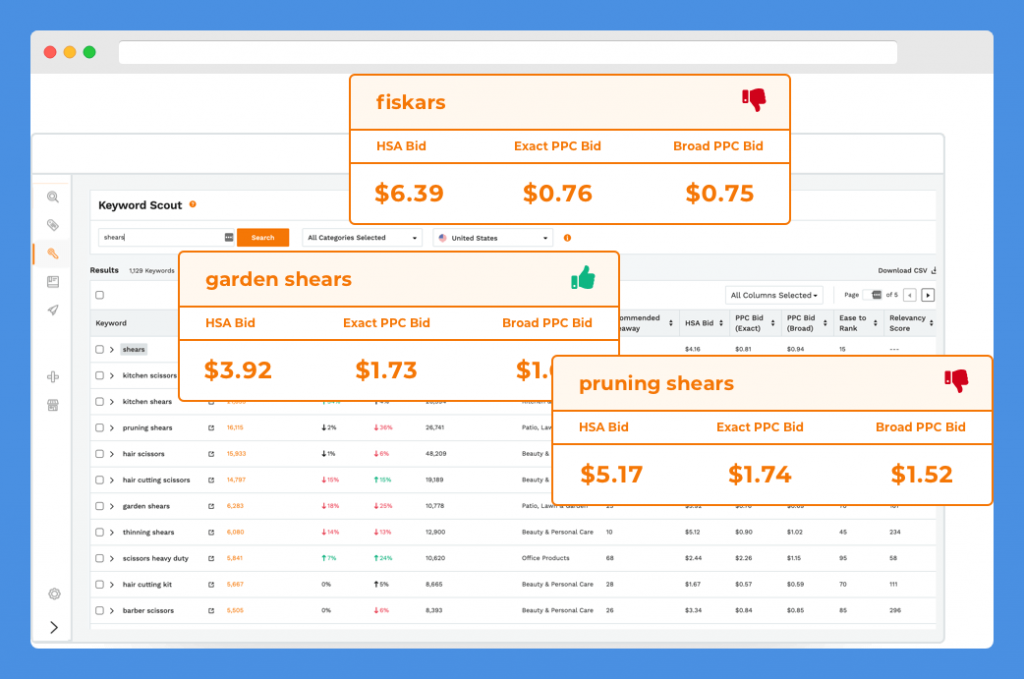1024x679 pixels.
Task: Expand the sidebar with the arrow icon
Action: click(54, 627)
